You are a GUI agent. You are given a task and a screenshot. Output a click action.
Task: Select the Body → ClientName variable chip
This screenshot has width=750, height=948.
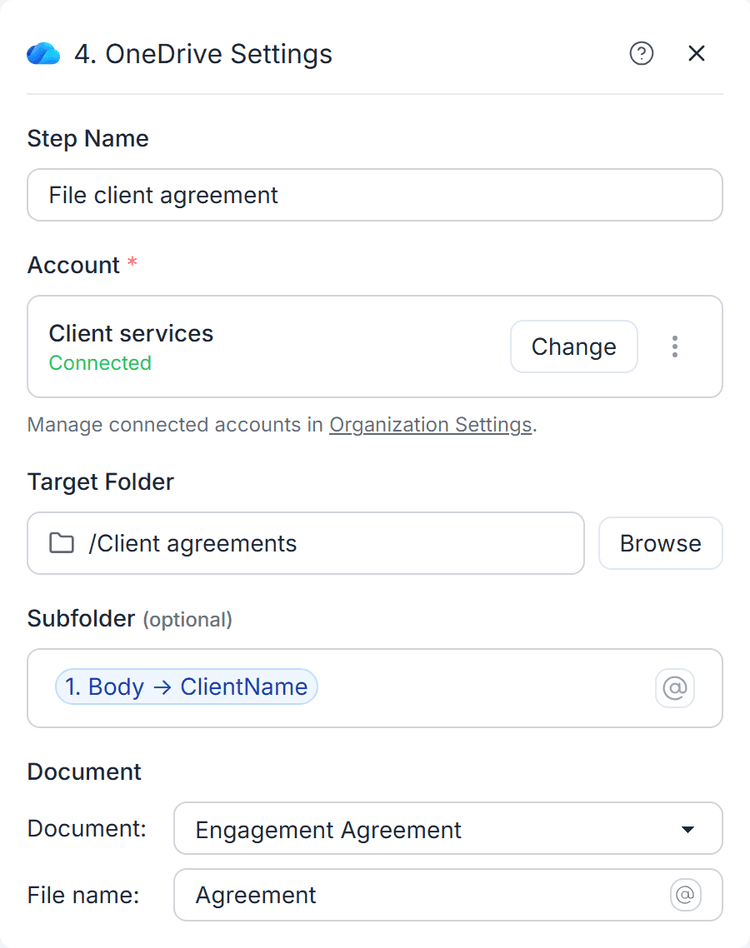(186, 687)
